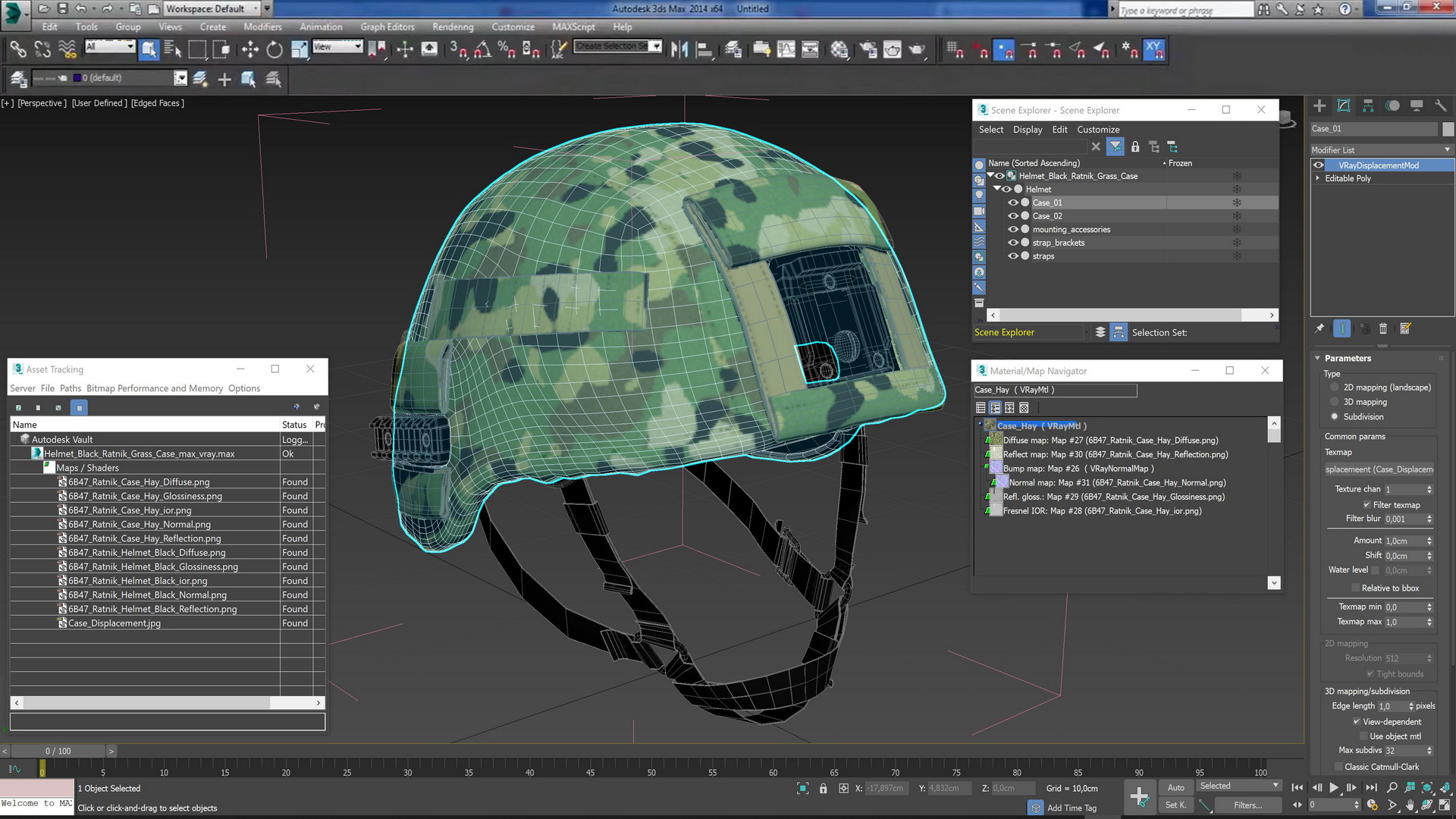Choose the Select and Move tool
The height and width of the screenshot is (819, 1456).
pyautogui.click(x=249, y=50)
